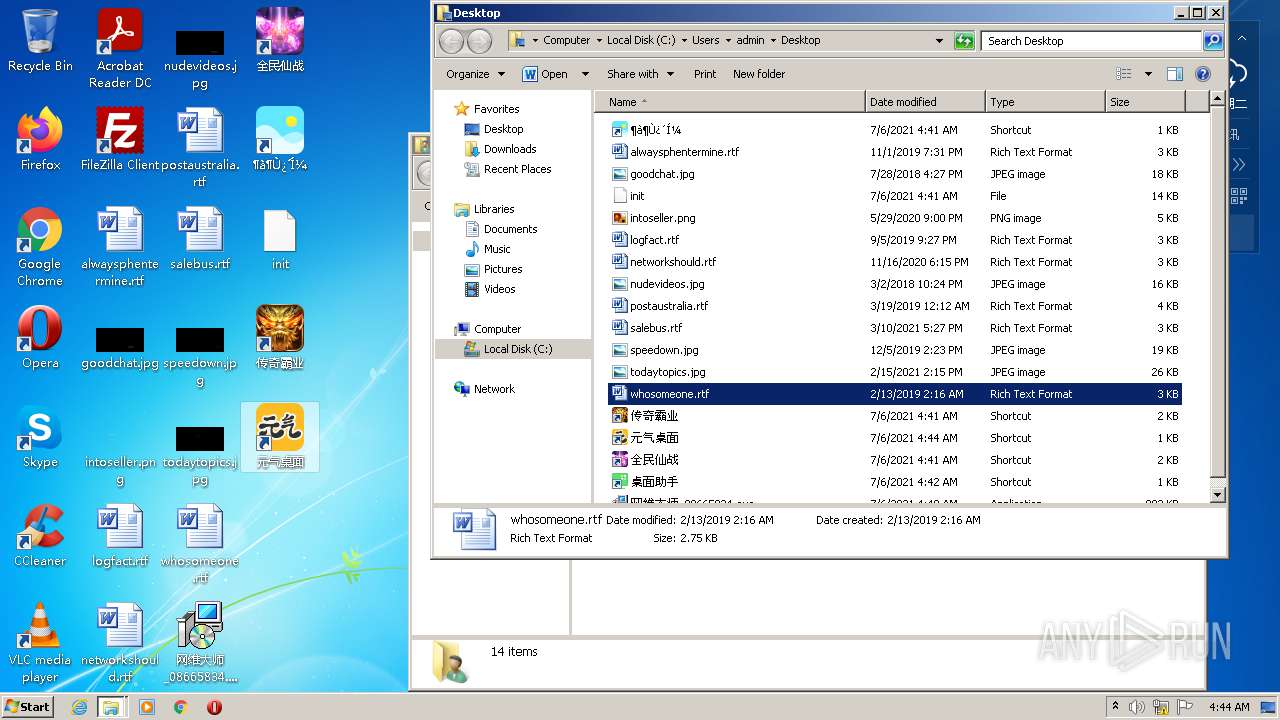
Task: Launch FileZilla Client desktop shortcut
Action: [120, 139]
